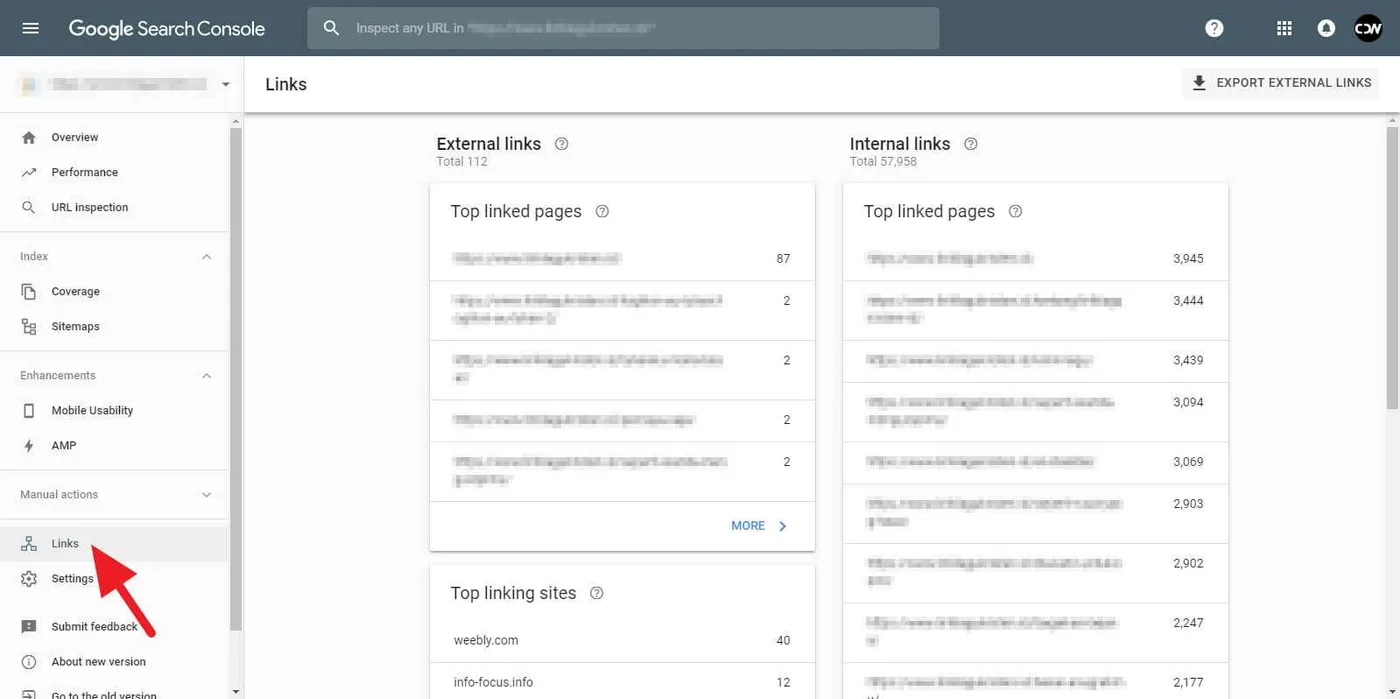Click About new version link
This screenshot has height=699, width=1400.
tap(114, 661)
